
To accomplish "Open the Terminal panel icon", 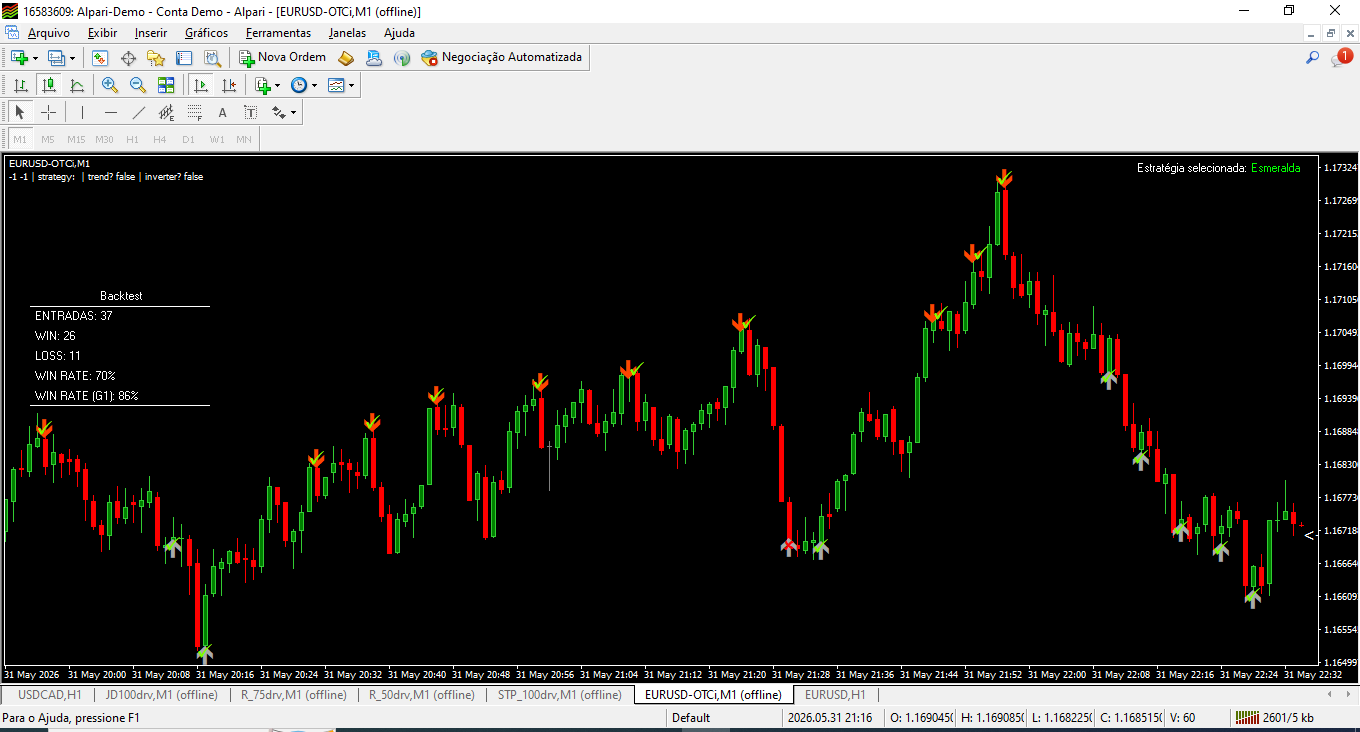I will (x=184, y=58).
